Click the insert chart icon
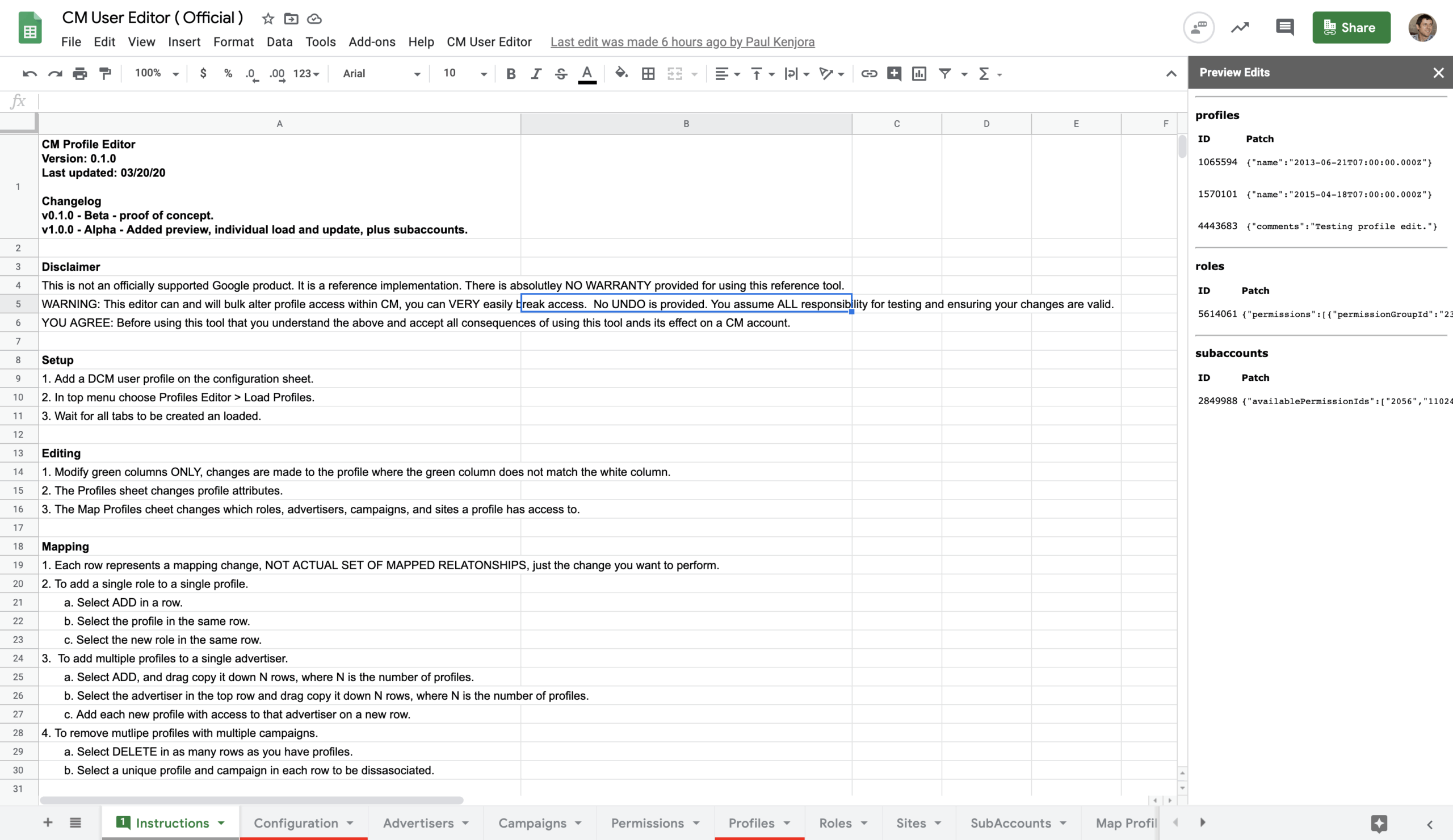 coord(919,73)
